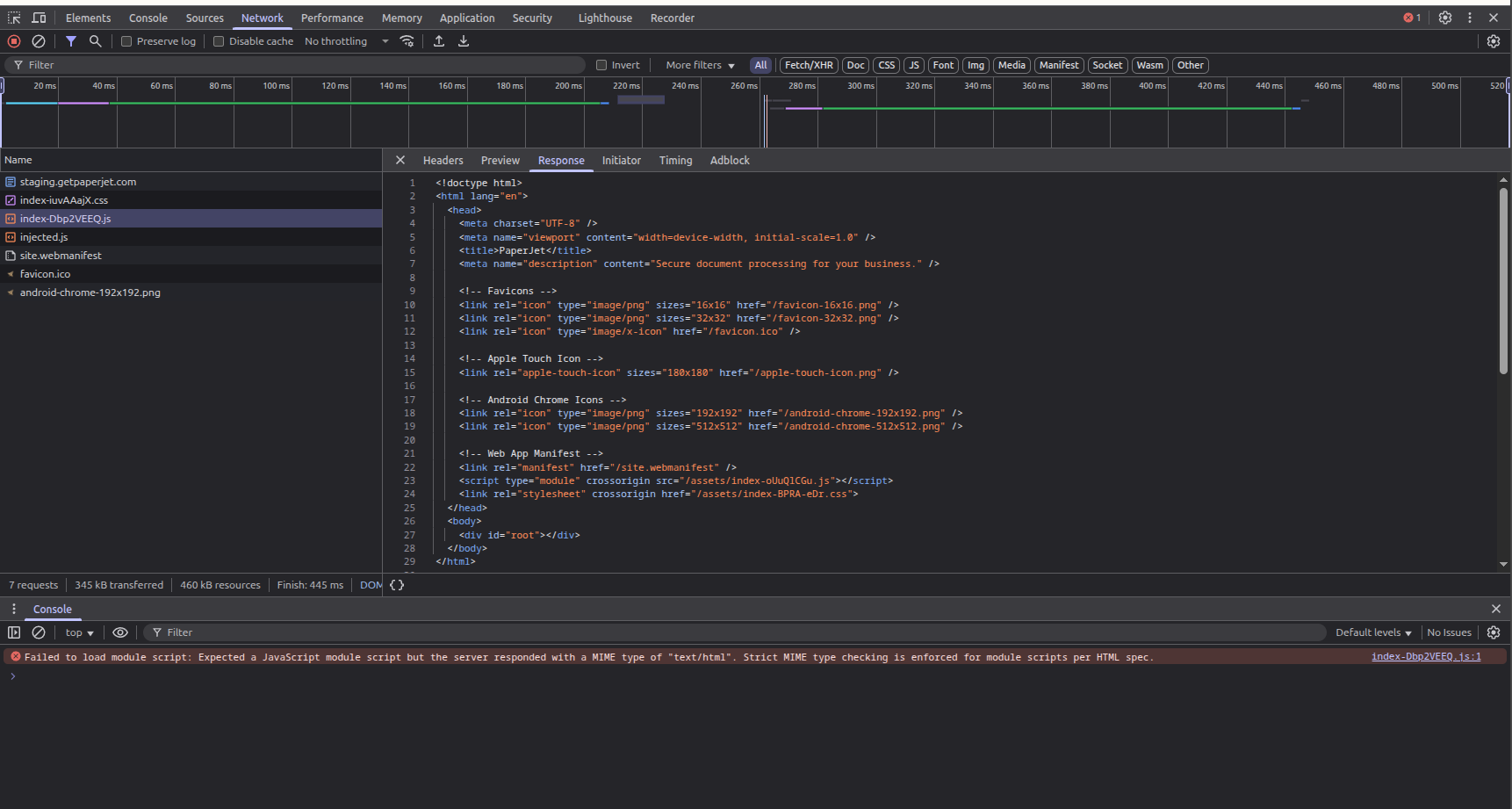This screenshot has height=809, width=1512.
Task: Open the Application tab
Action: pos(467,18)
